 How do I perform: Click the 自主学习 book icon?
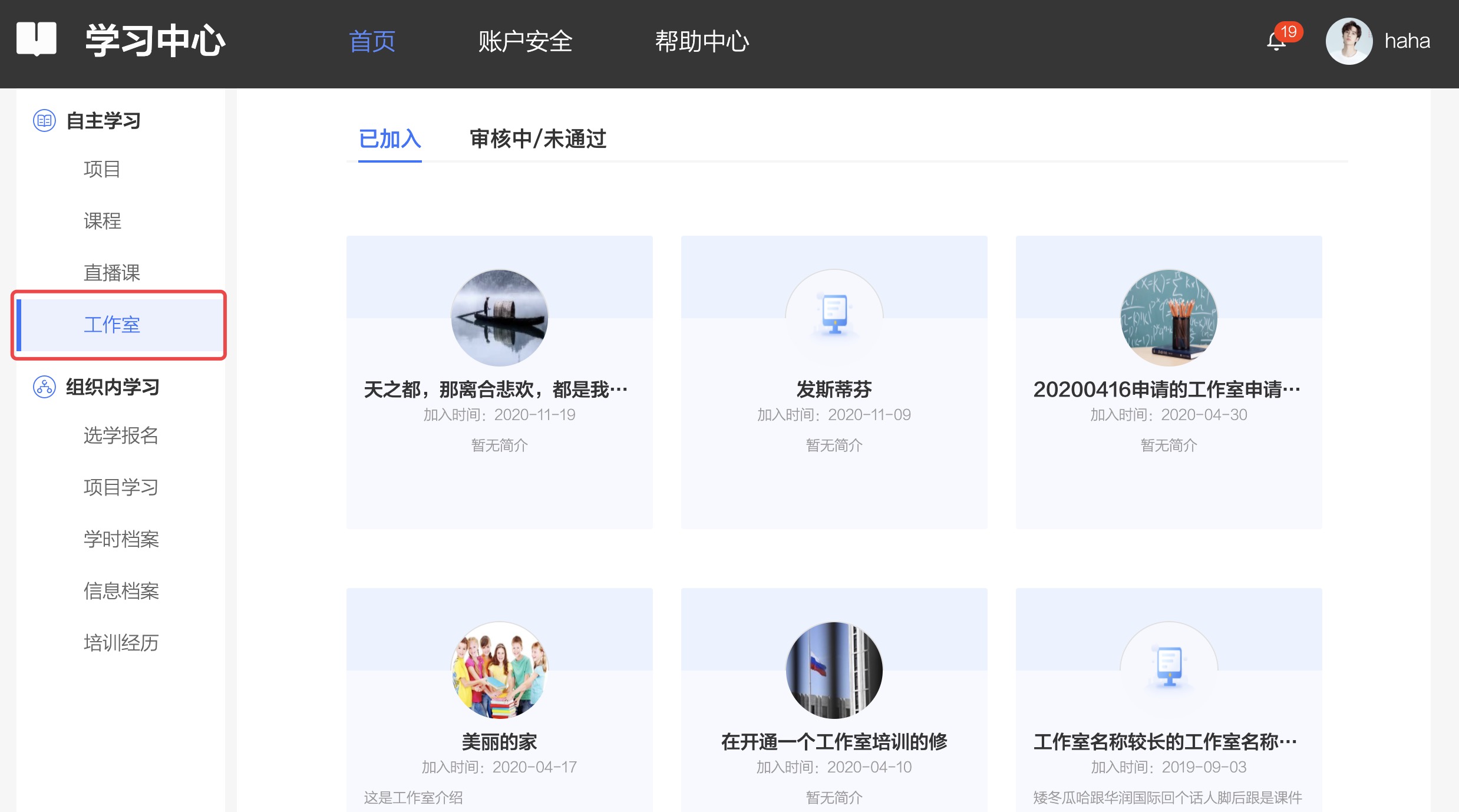point(44,121)
